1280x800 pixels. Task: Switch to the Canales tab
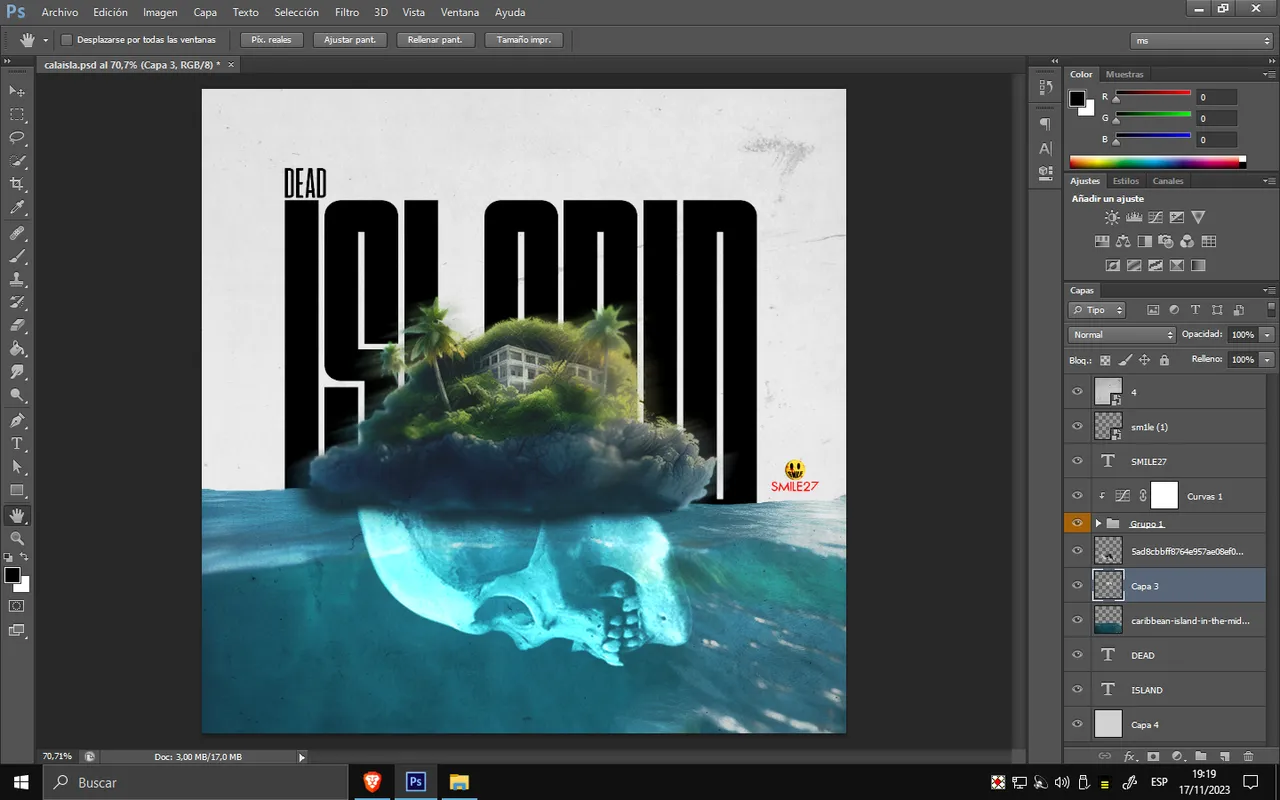[x=1168, y=181]
